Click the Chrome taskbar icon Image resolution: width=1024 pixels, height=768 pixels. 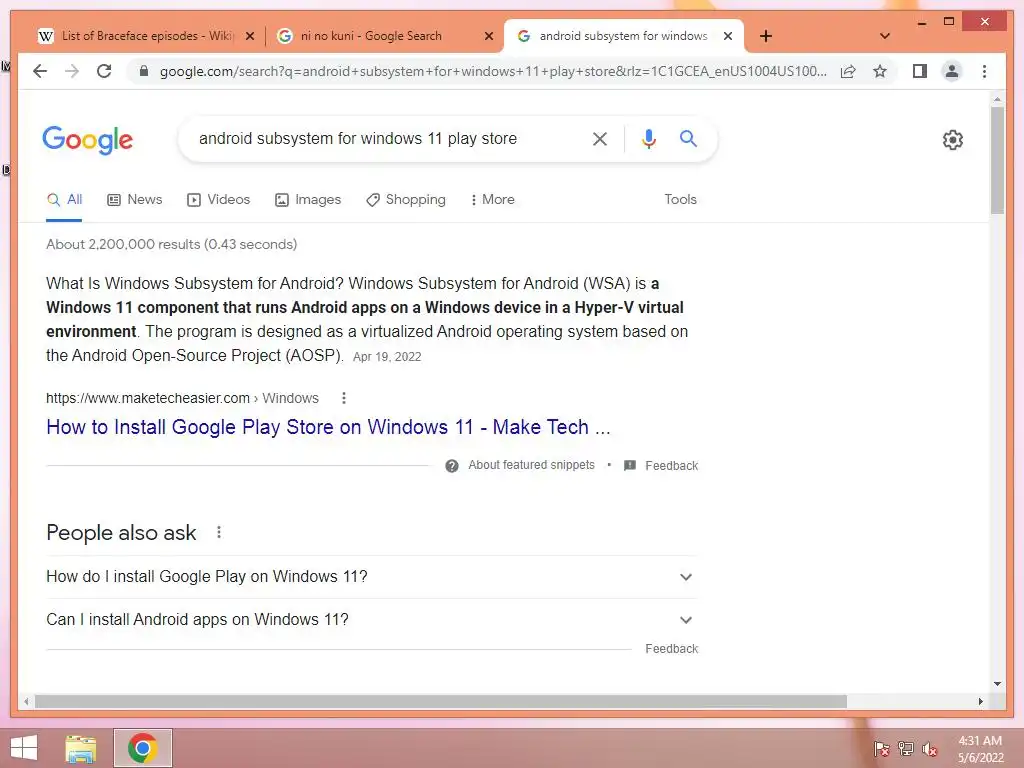pyautogui.click(x=142, y=748)
